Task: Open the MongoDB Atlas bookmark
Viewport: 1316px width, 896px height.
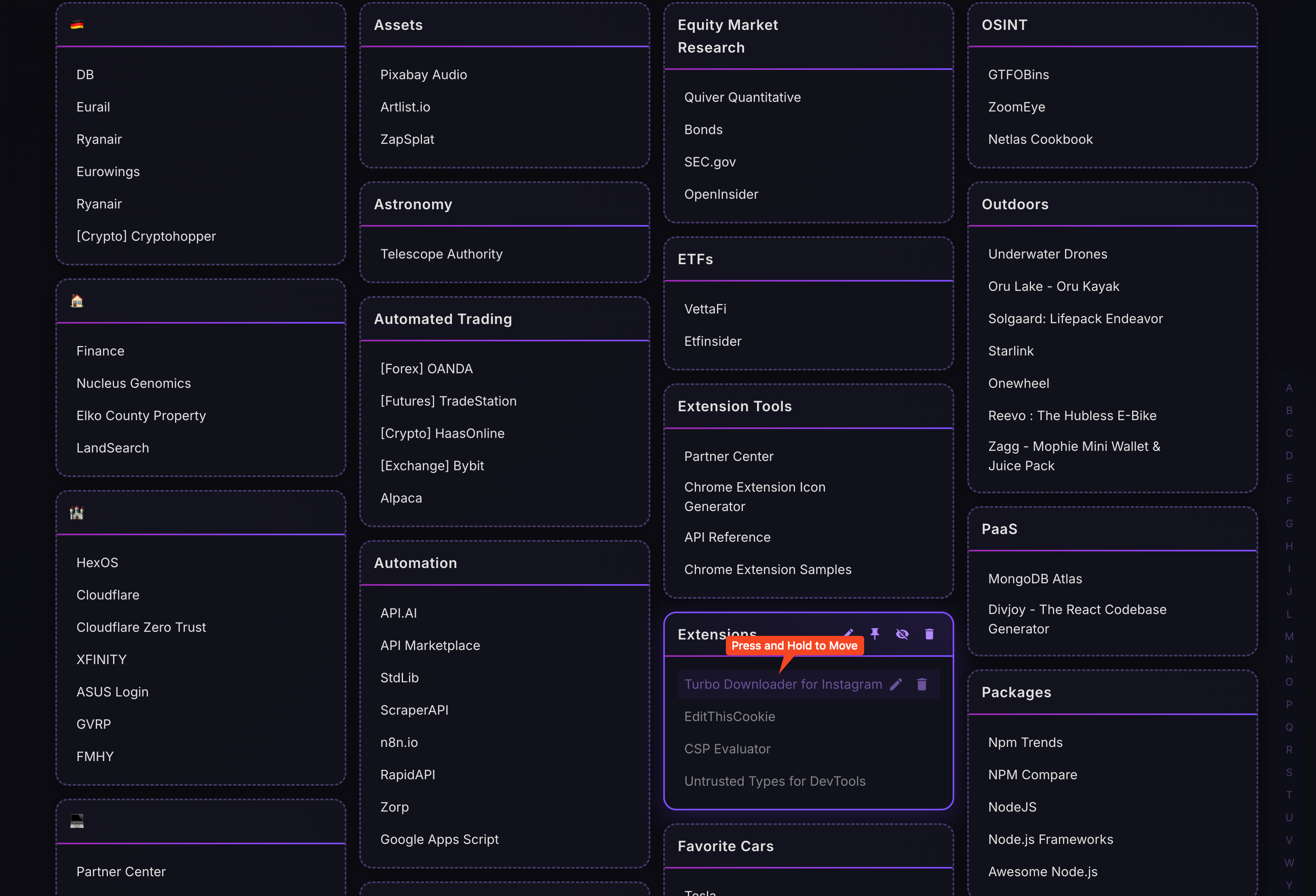Action: 1035,578
